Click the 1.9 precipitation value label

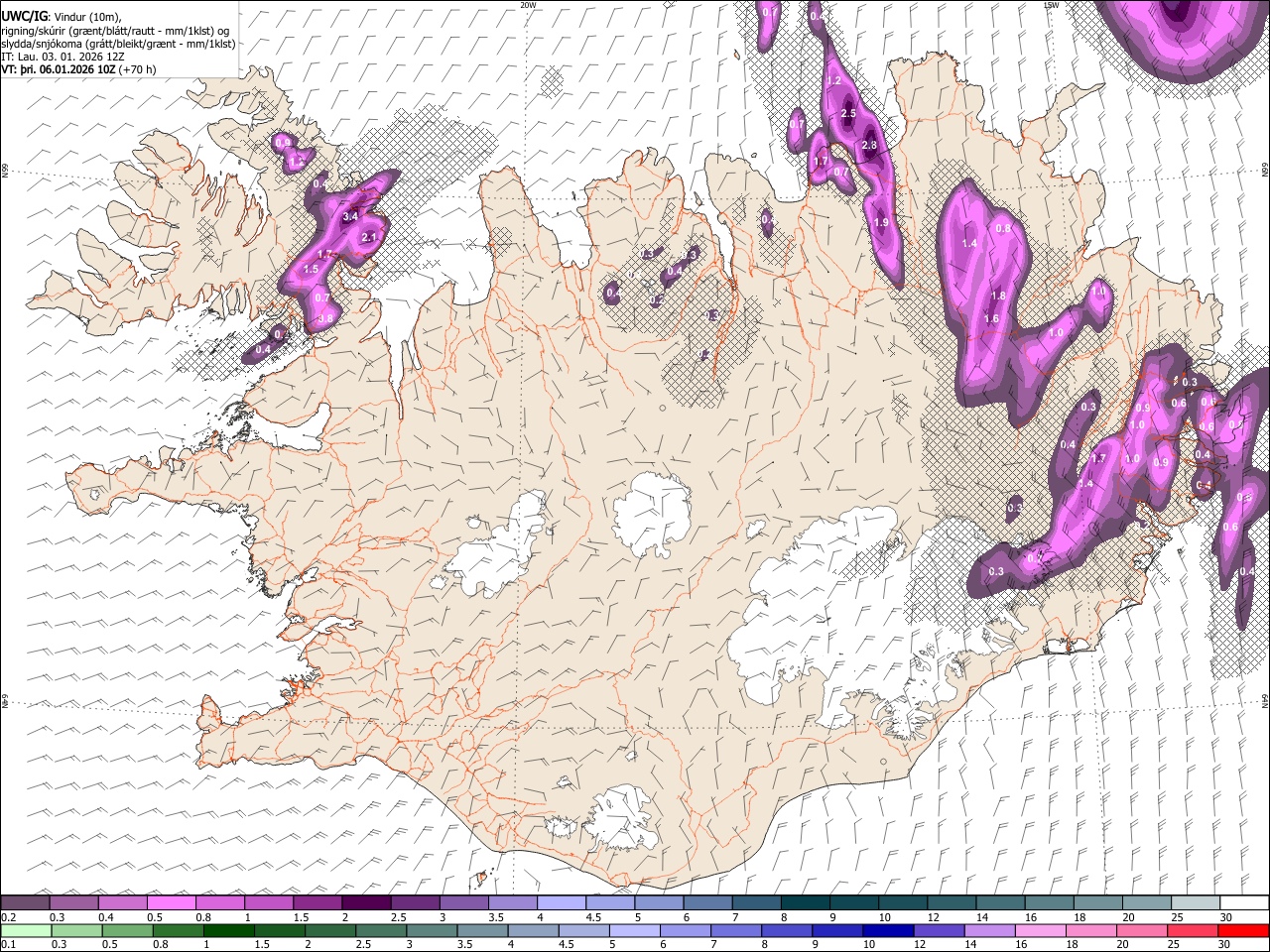(x=882, y=223)
